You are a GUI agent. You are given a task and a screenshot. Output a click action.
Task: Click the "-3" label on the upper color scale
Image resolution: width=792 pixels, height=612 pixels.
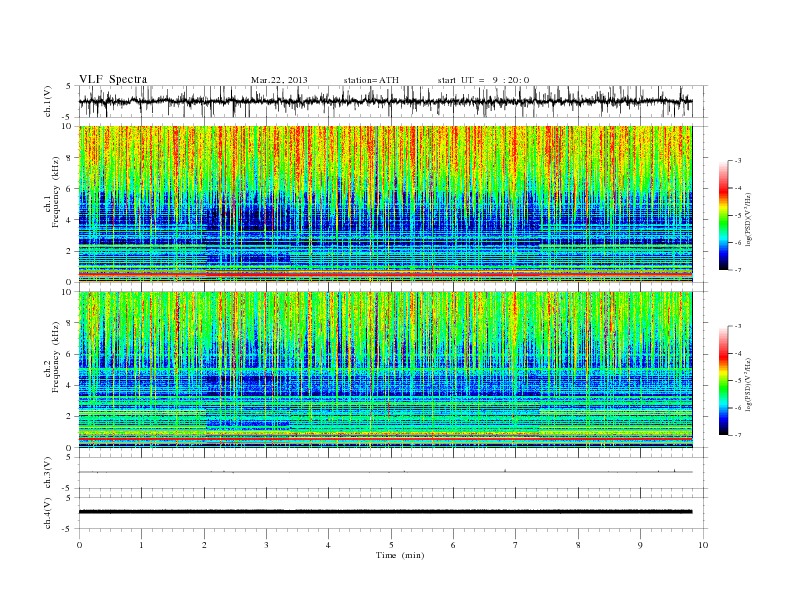click(x=738, y=161)
